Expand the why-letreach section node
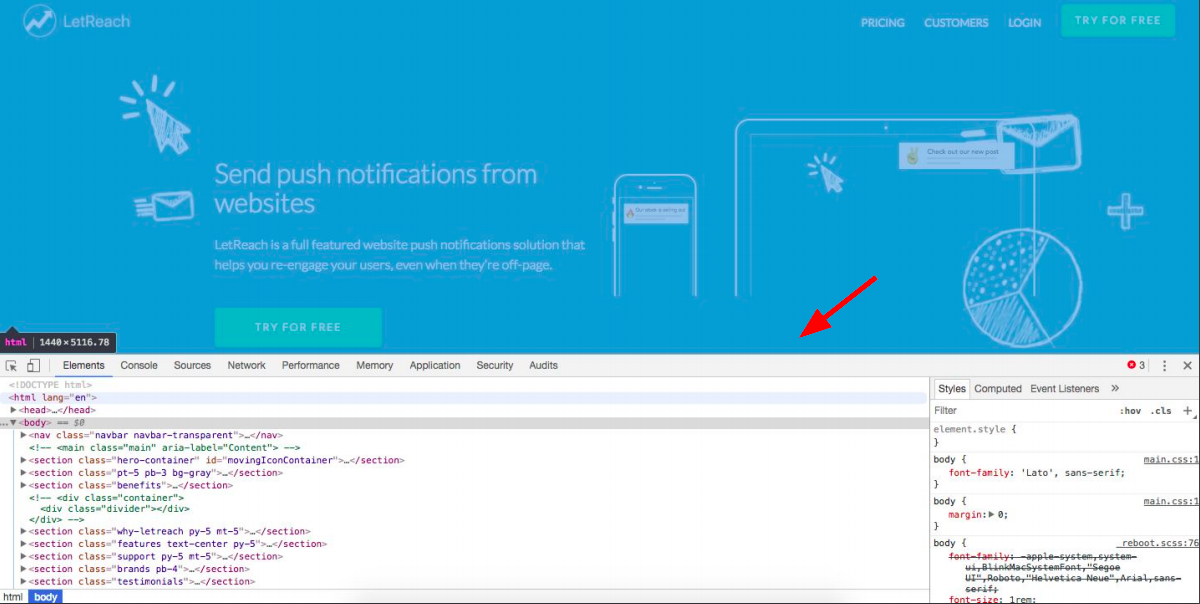The image size is (1200, 604). [x=23, y=532]
